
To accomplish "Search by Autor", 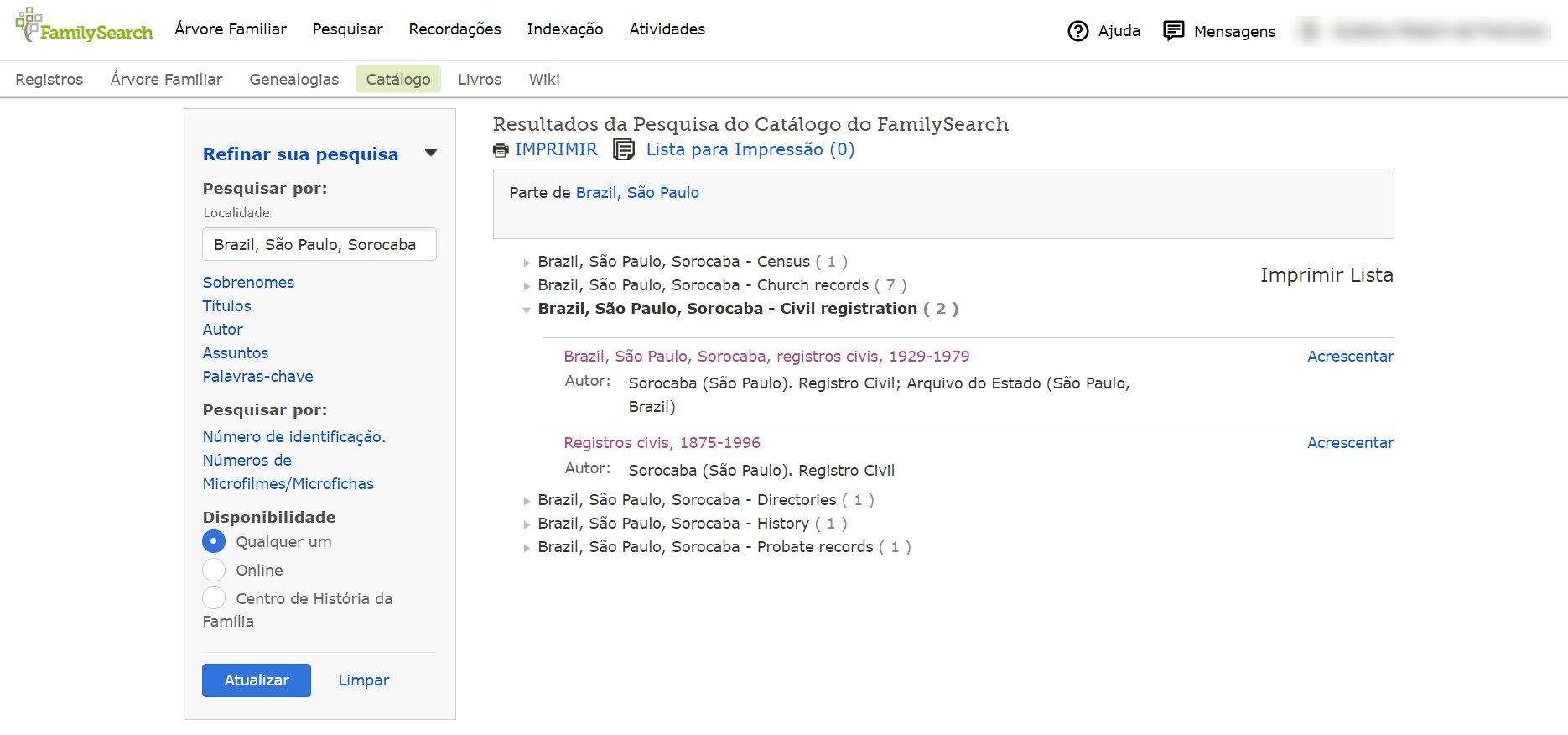I will click(222, 330).
